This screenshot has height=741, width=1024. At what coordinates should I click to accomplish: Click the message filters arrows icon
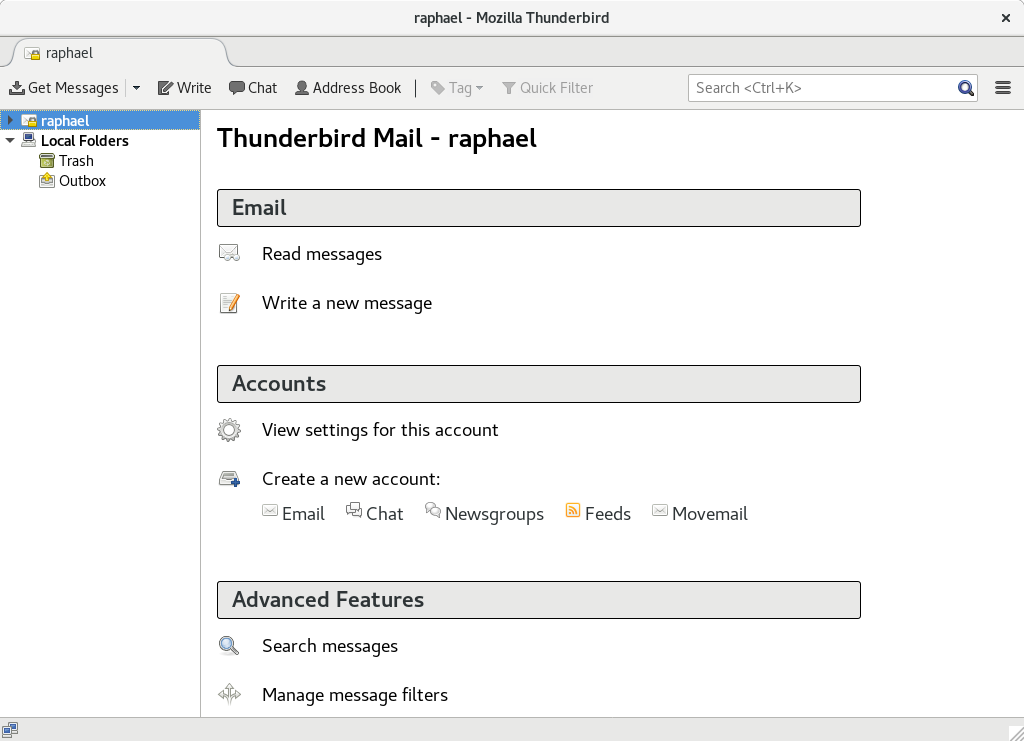tap(229, 694)
